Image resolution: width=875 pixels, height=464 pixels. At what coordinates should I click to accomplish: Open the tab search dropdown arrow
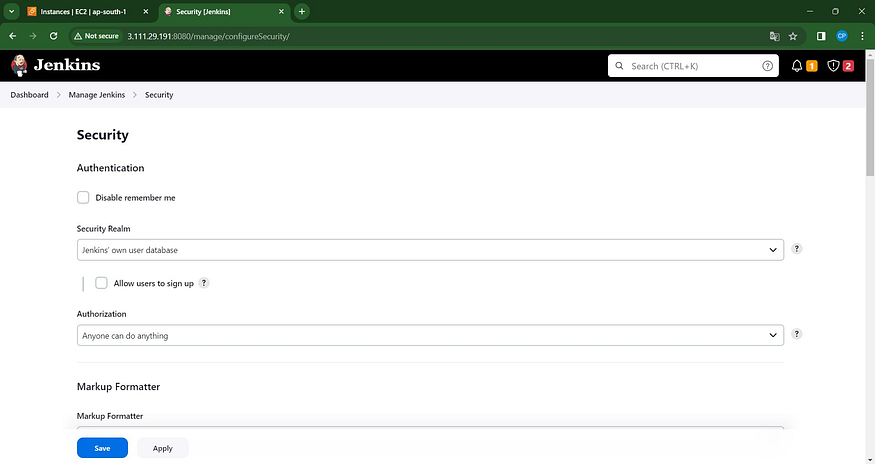[11, 11]
